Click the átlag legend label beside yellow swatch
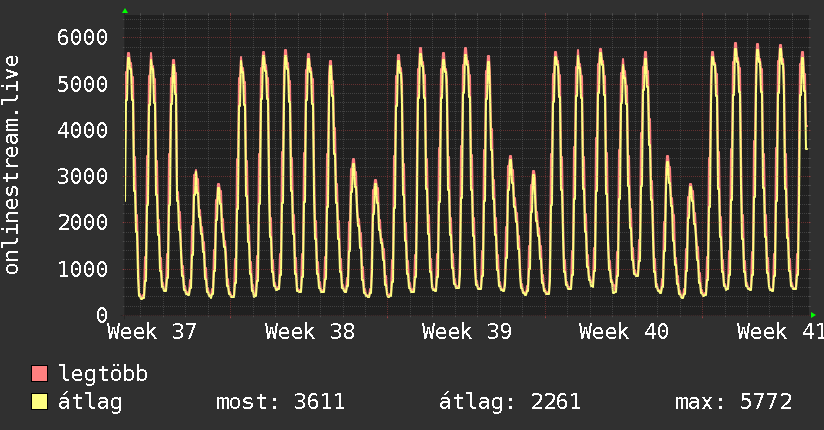824x430 pixels. (x=90, y=402)
